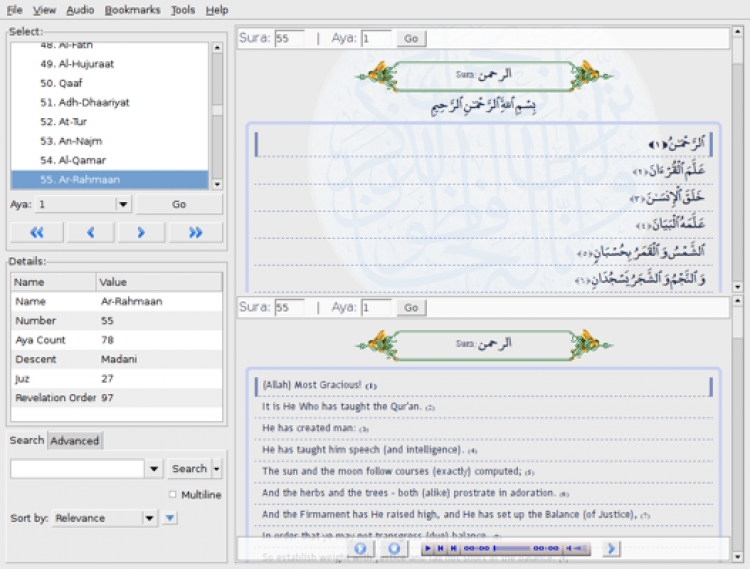Click Go button in Arabic pane header
The height and width of the screenshot is (569, 750).
tap(411, 38)
